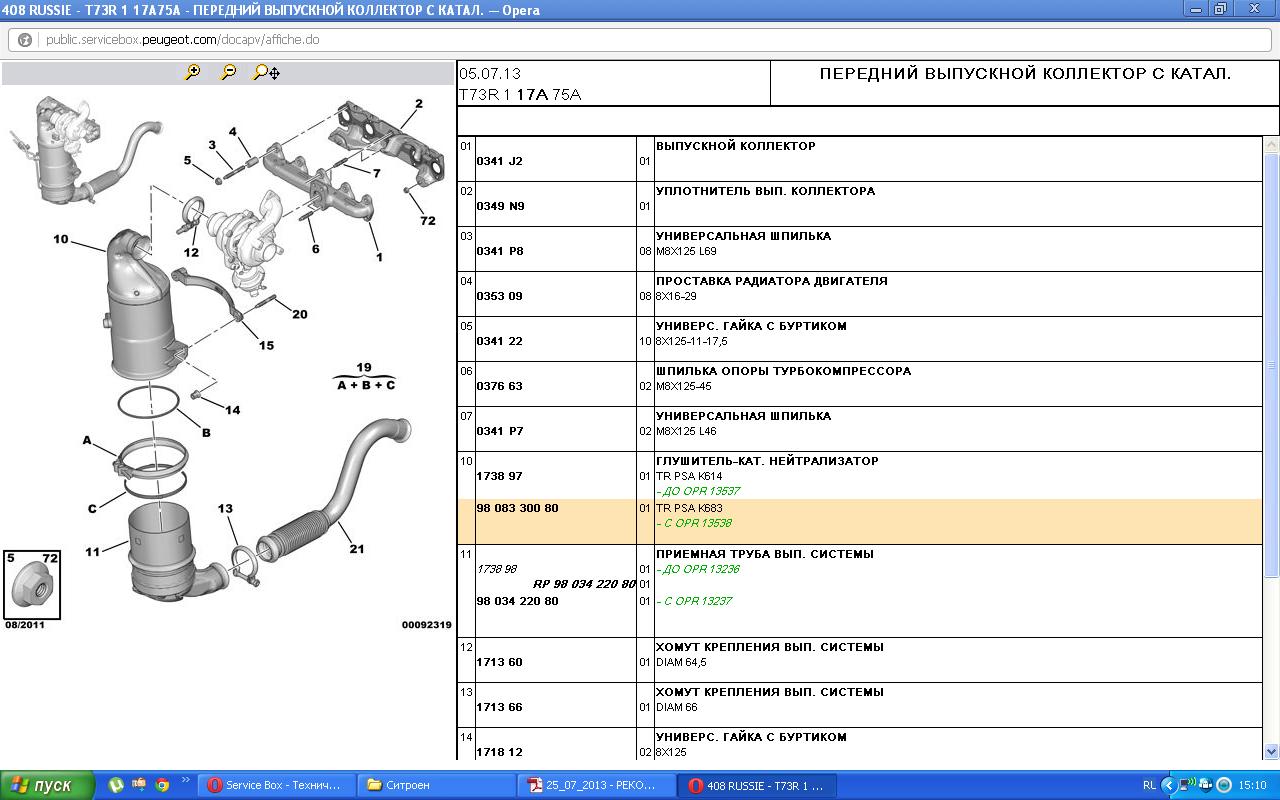Select part number 1713 66
This screenshot has width=1280, height=800.
499,707
